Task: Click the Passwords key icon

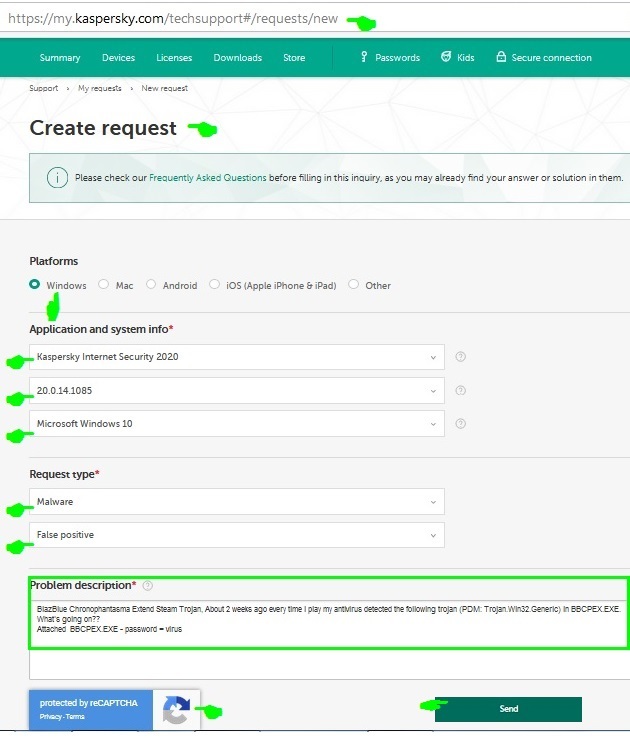Action: click(364, 57)
